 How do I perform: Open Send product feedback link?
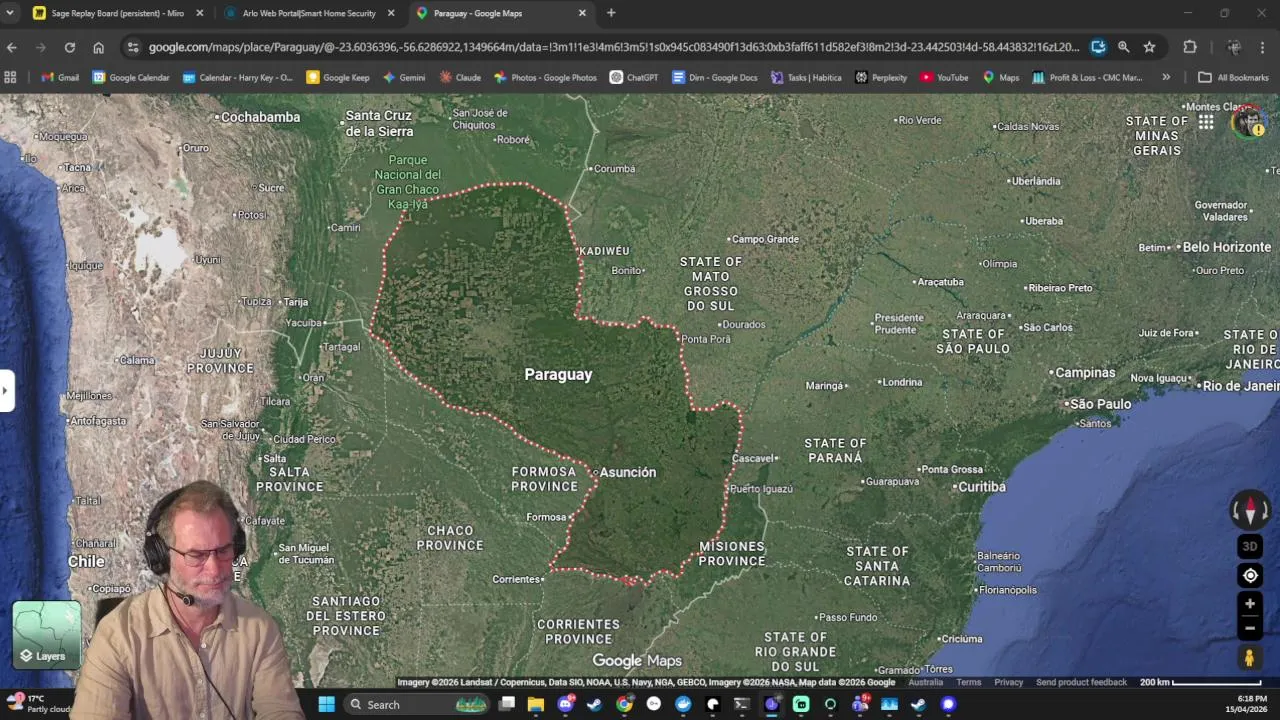click(1081, 683)
